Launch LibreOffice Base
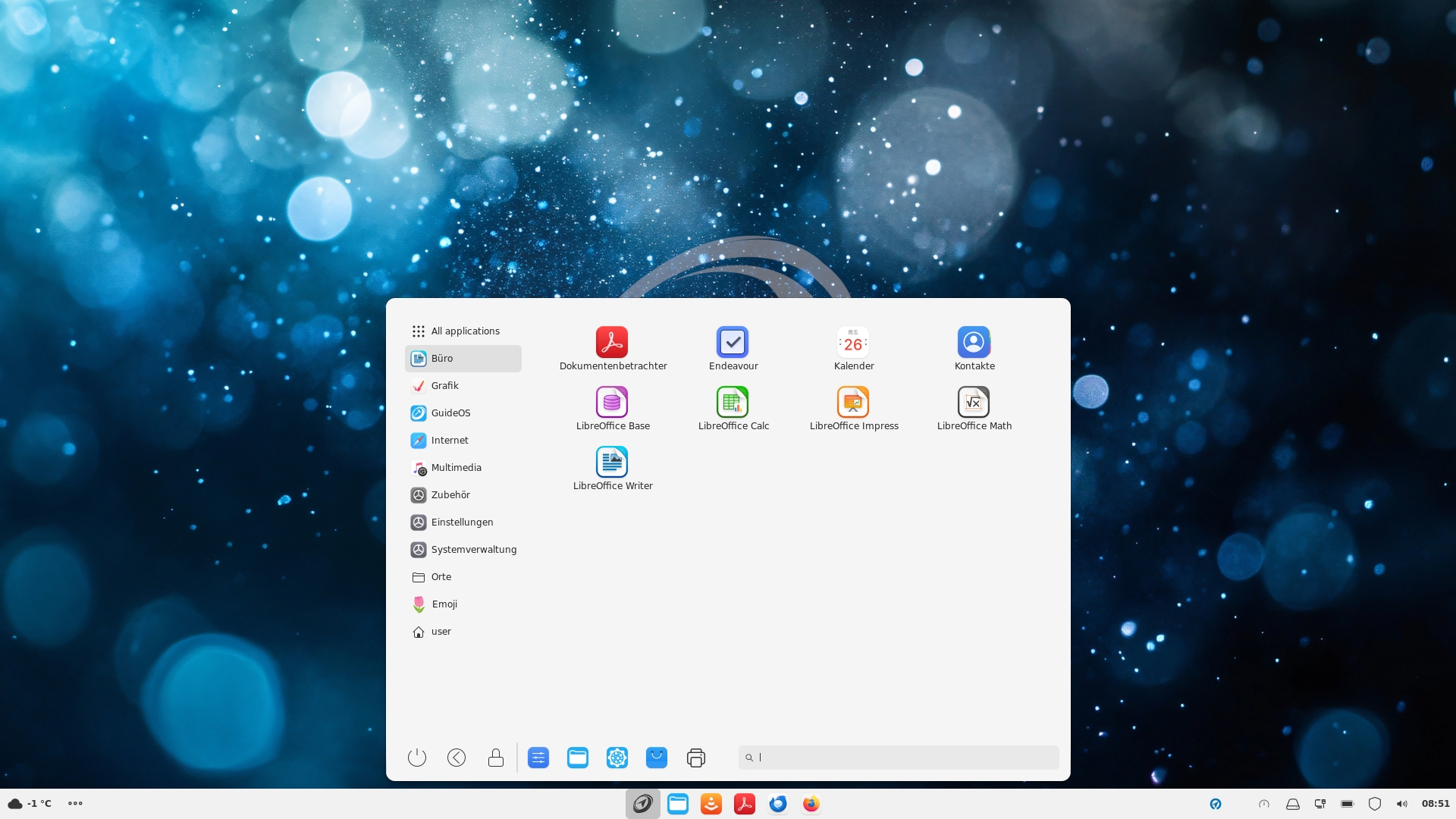This screenshot has width=1456, height=819. [612, 403]
